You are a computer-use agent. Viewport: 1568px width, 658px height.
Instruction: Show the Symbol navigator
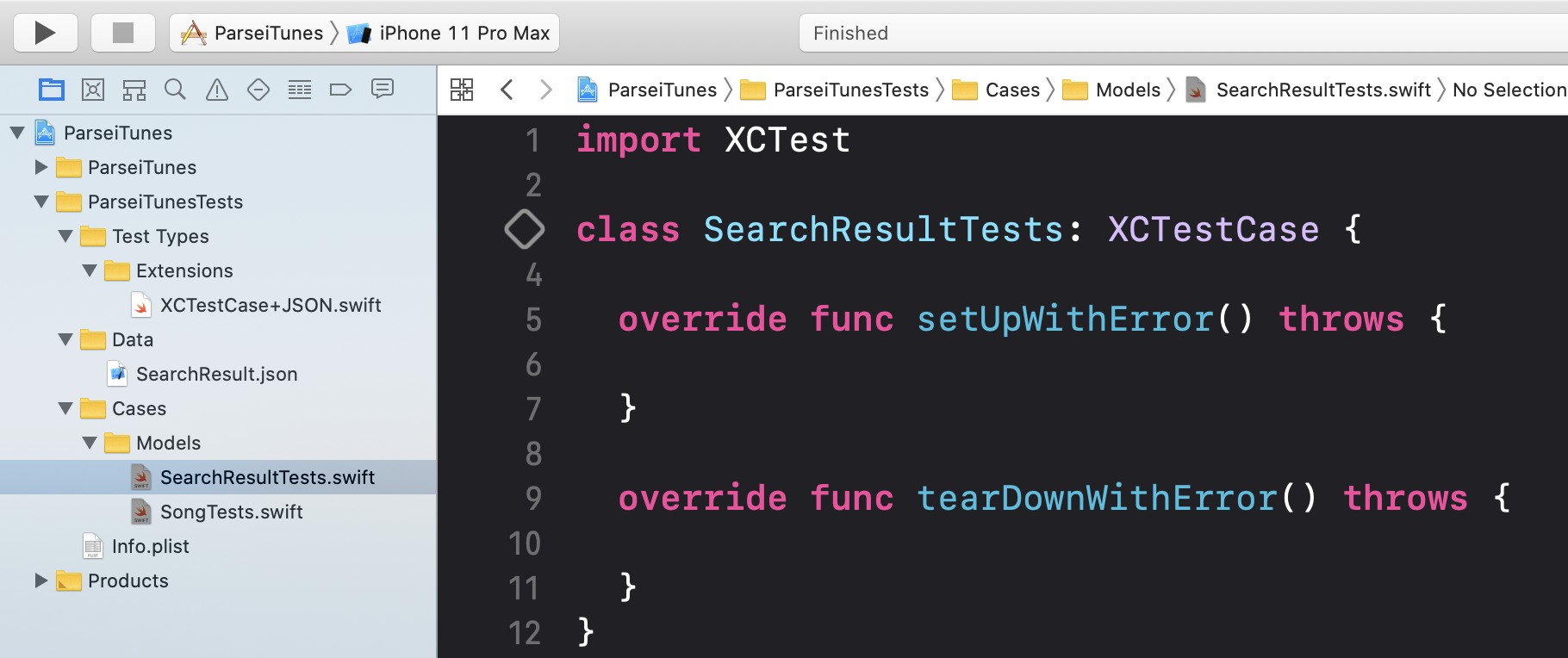[x=134, y=90]
